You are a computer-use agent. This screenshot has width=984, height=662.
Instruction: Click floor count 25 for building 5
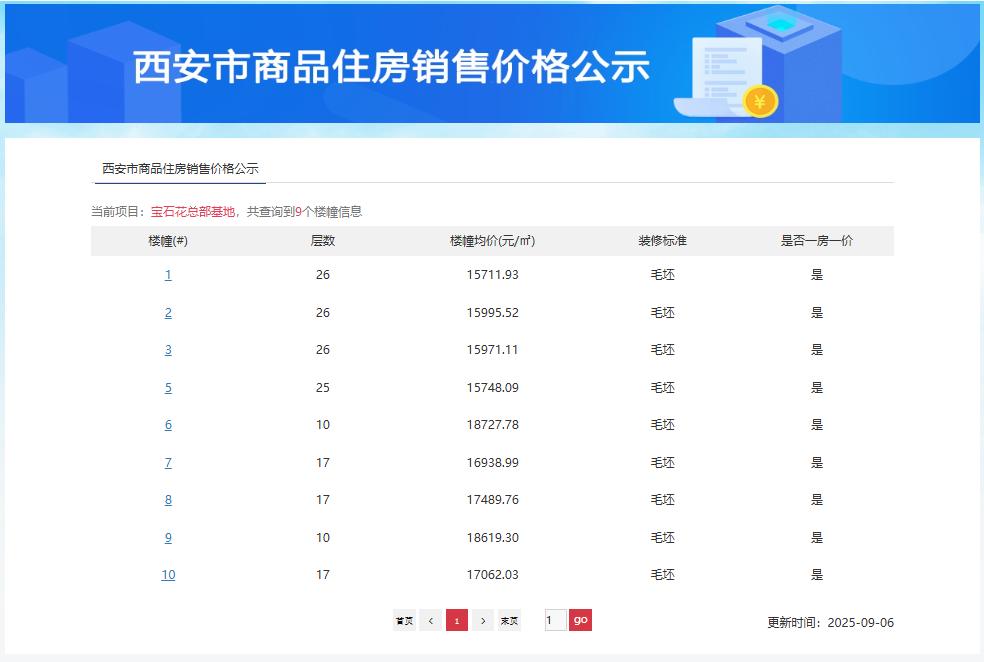tap(323, 388)
